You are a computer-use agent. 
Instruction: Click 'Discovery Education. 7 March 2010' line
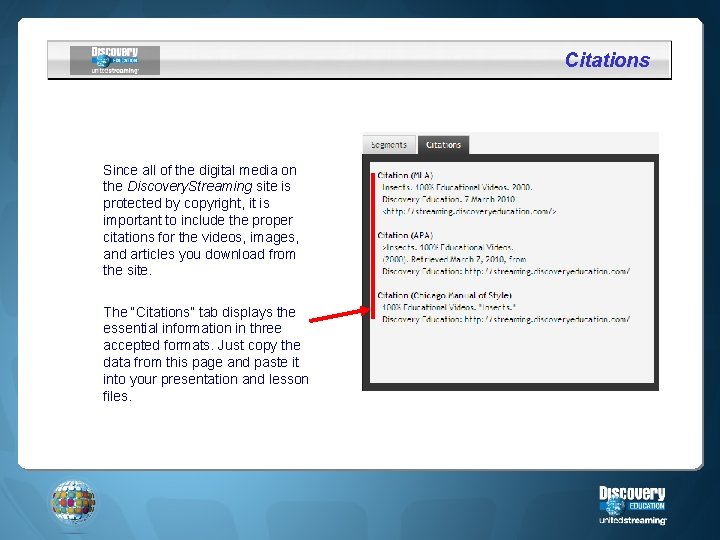tap(449, 199)
